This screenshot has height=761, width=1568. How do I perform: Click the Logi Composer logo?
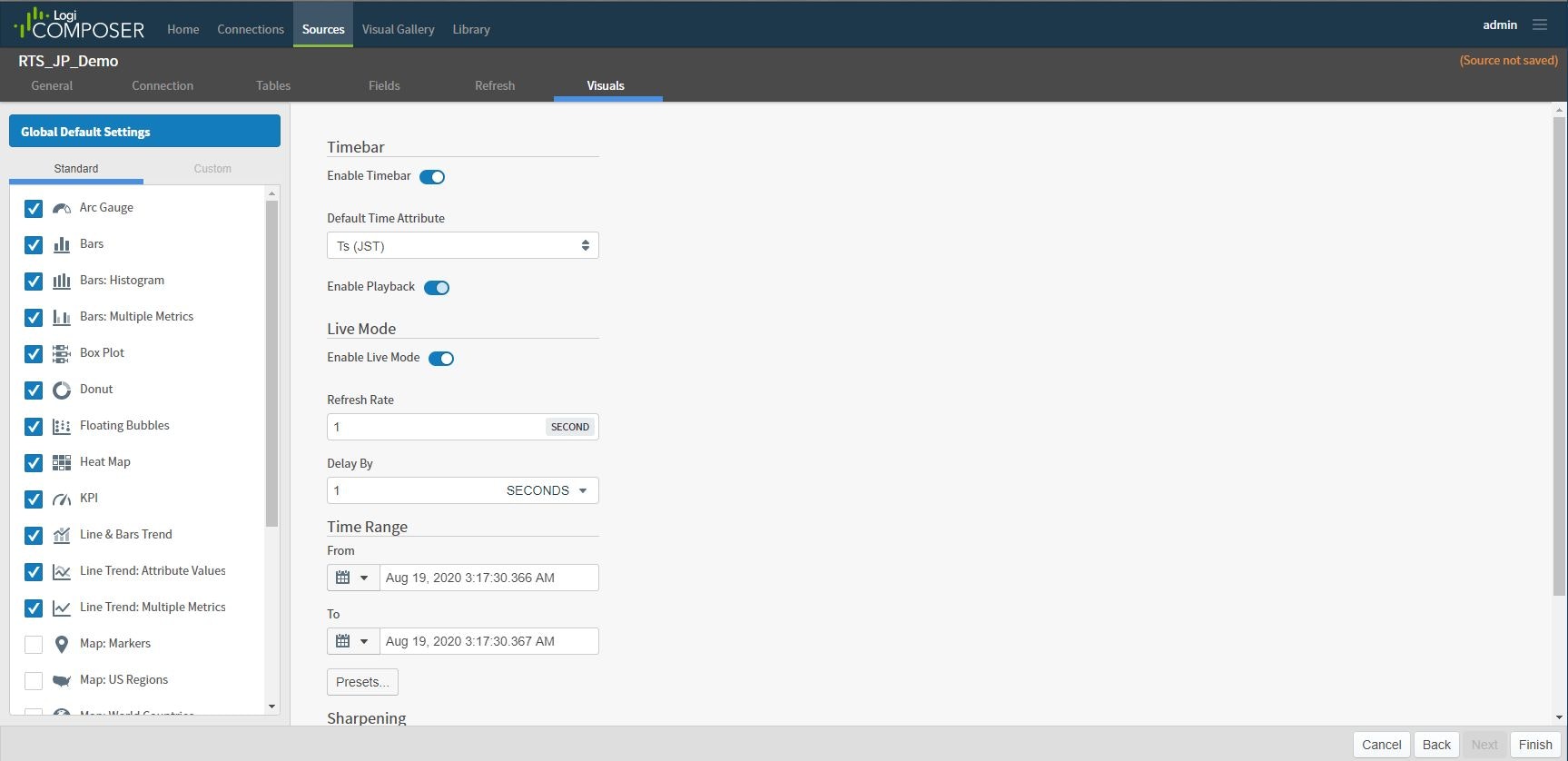[79, 24]
